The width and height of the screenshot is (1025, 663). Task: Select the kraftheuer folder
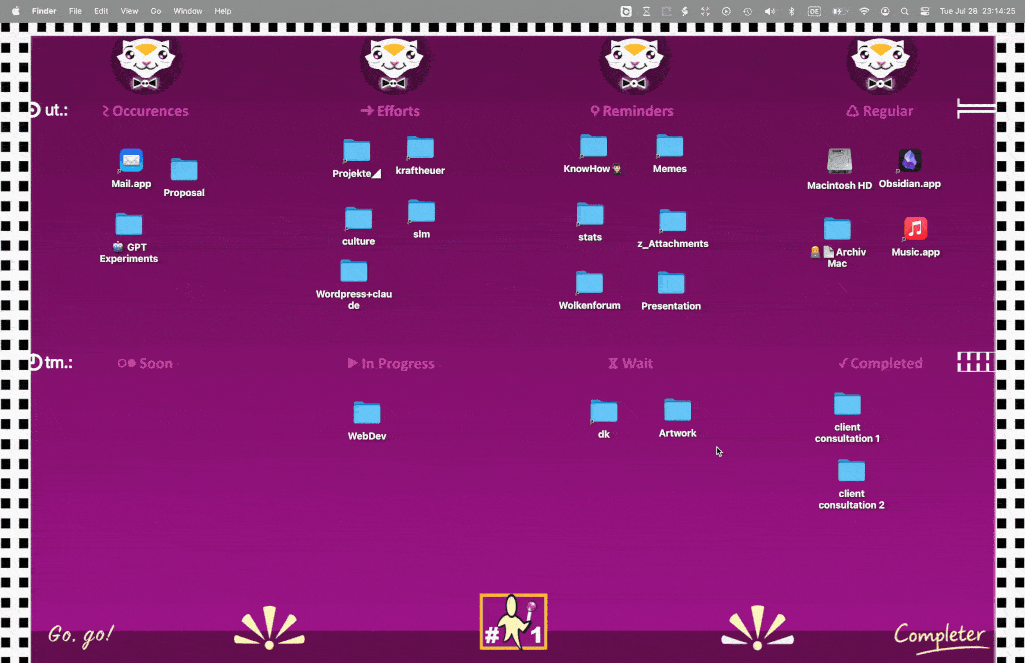click(x=420, y=147)
